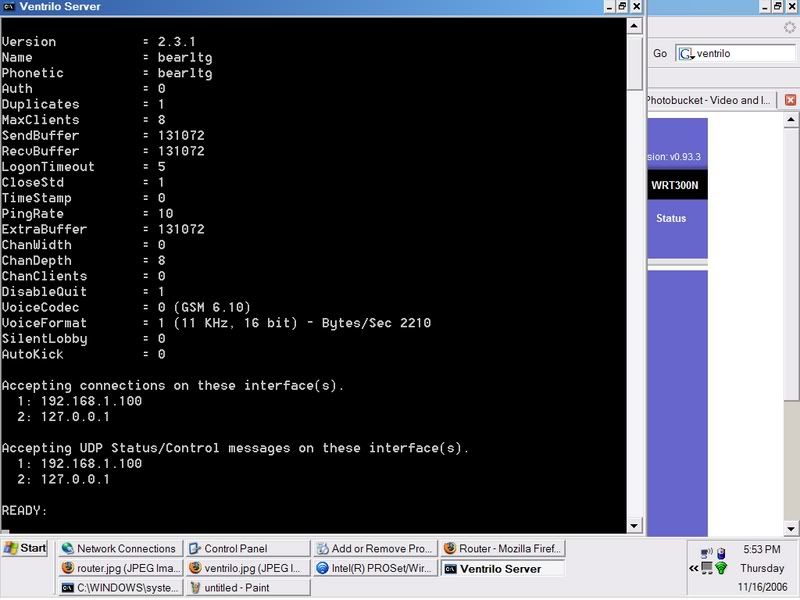Click the Windows Start button
800x600 pixels.
(x=24, y=548)
